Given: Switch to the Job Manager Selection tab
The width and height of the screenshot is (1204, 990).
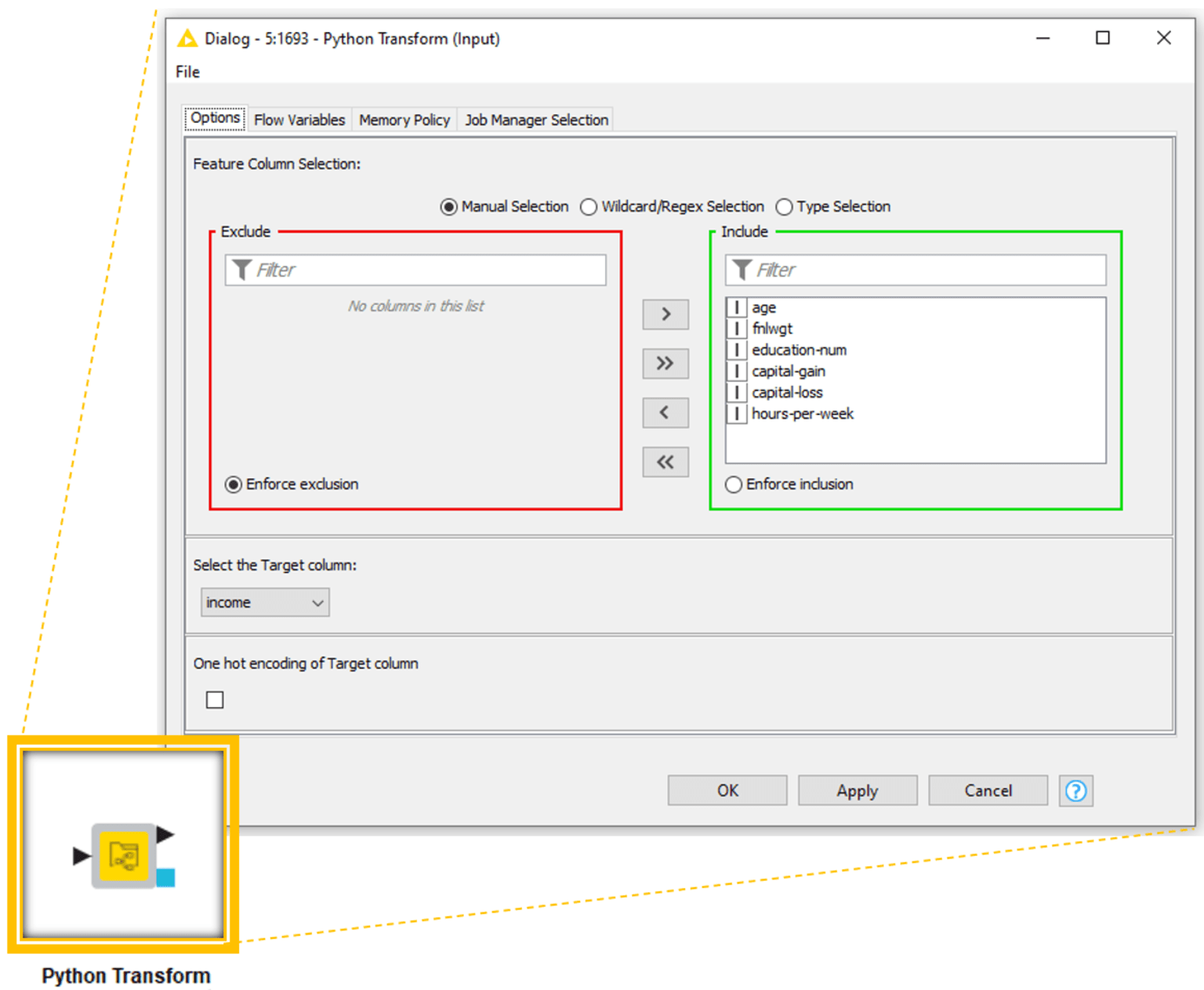Looking at the screenshot, I should click(x=536, y=120).
